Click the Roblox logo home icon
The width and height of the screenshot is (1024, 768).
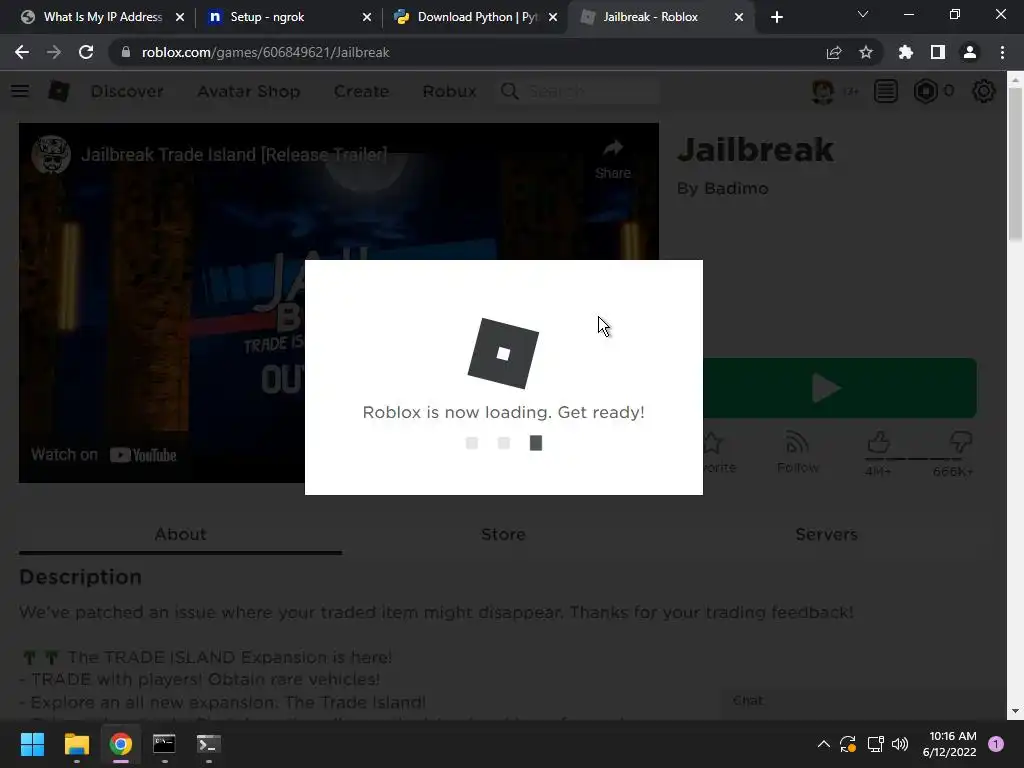59,91
